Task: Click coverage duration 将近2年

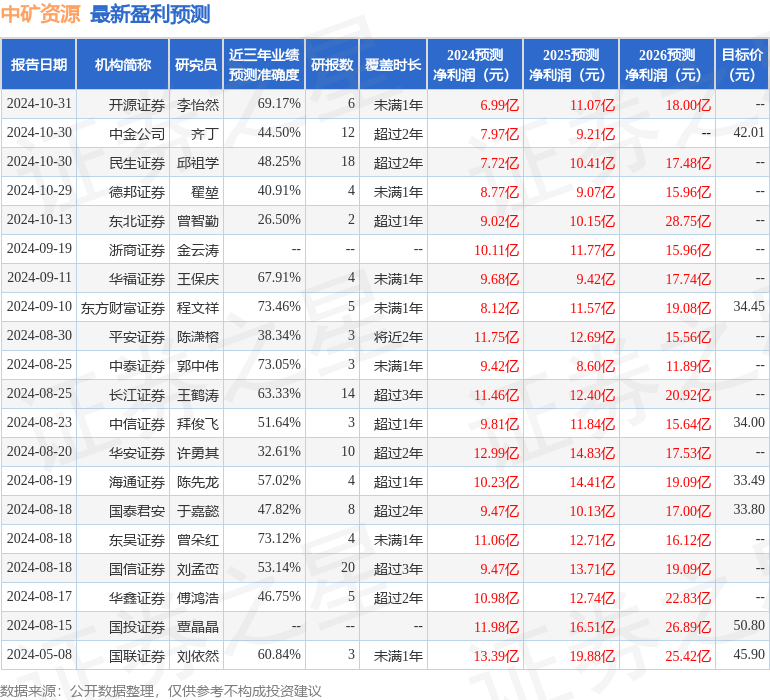Action: click(398, 337)
